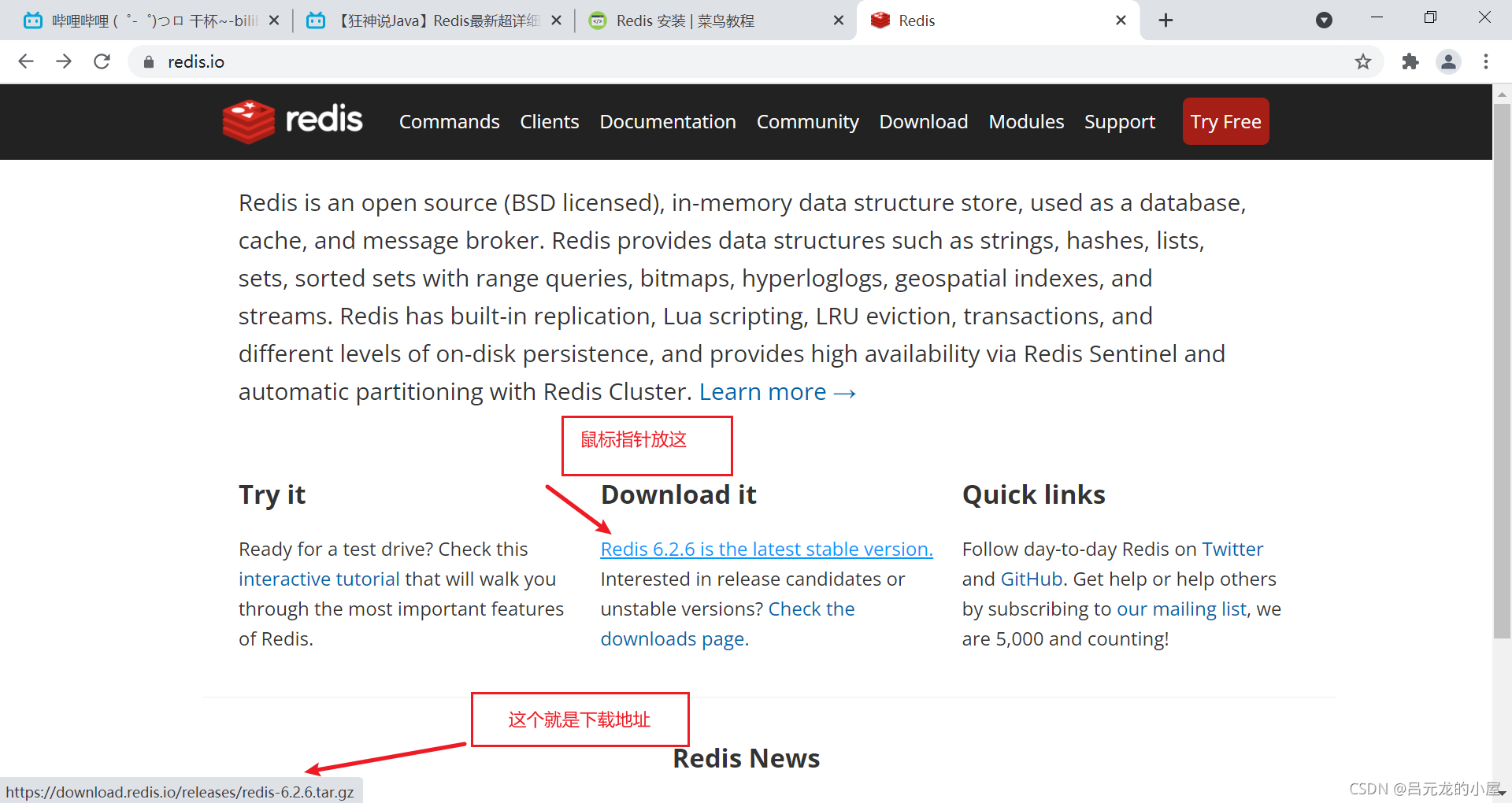This screenshot has width=1512, height=803.
Task: Switch to the Redis 安装 菜鸟教程 tab
Action: point(715,20)
